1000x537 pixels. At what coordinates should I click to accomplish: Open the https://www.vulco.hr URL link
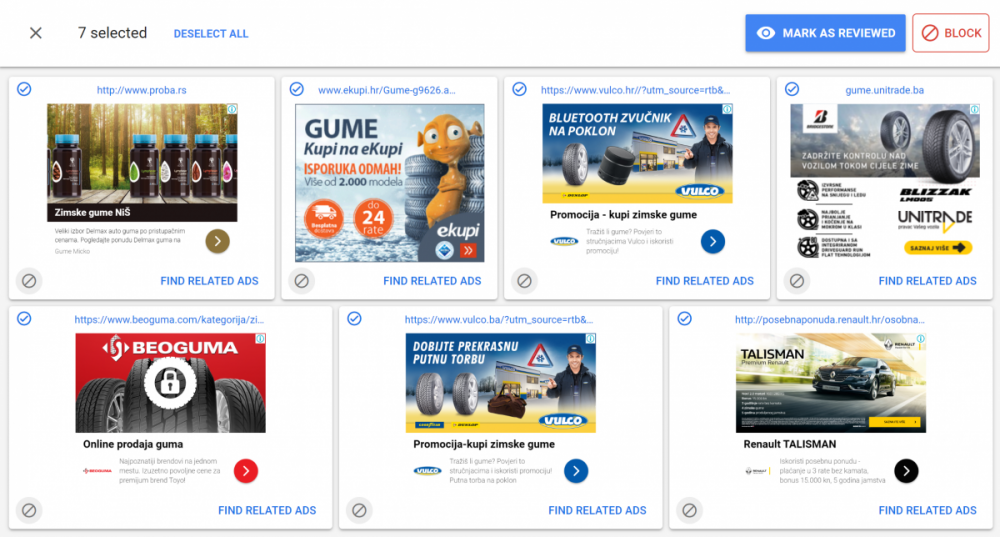[x=636, y=90]
